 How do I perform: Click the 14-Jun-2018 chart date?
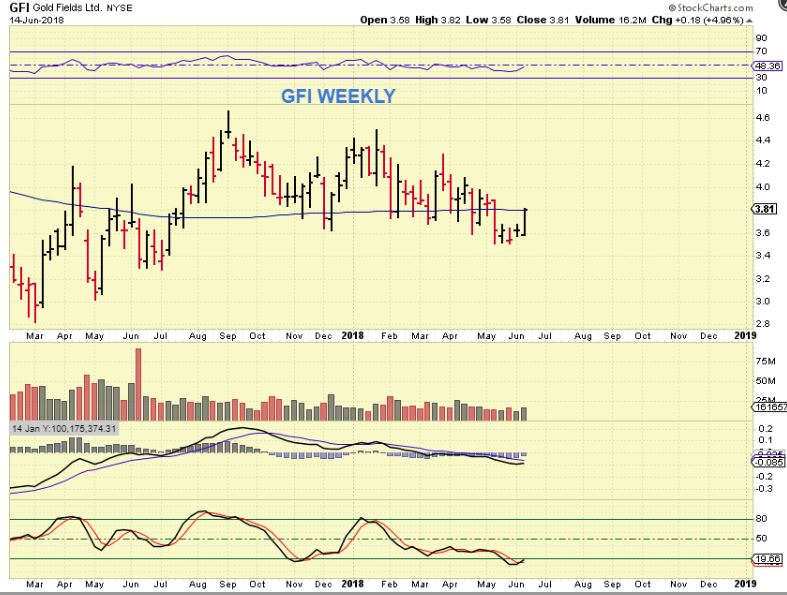click(35, 20)
